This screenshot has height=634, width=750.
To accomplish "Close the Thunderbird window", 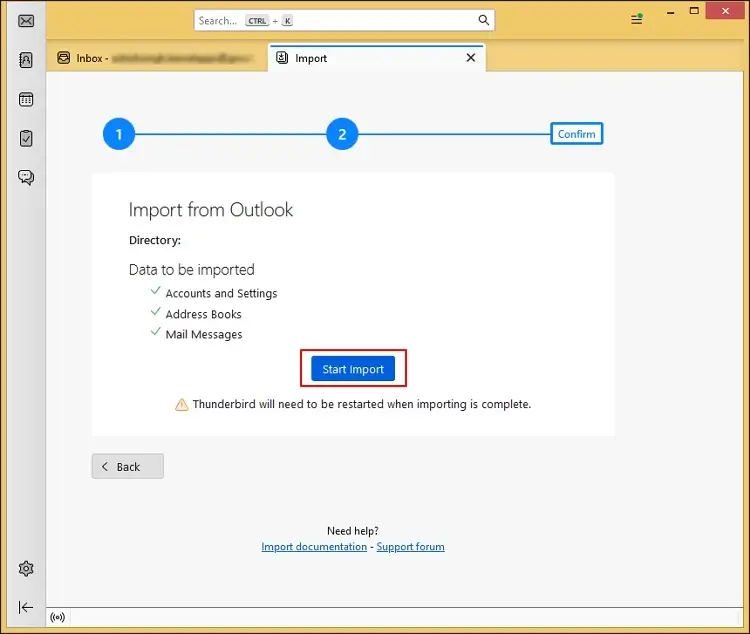I will (725, 11).
